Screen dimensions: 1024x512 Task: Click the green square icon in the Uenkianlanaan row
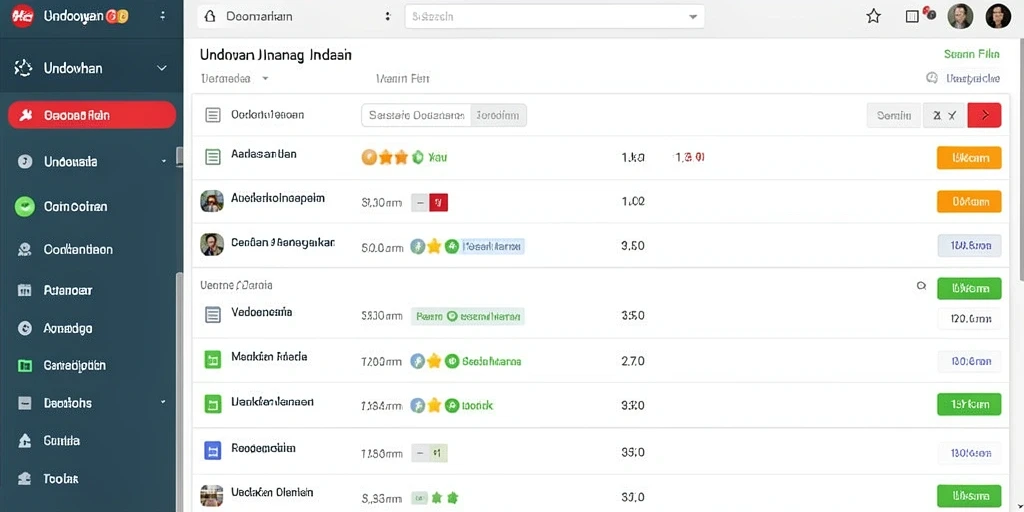212,404
